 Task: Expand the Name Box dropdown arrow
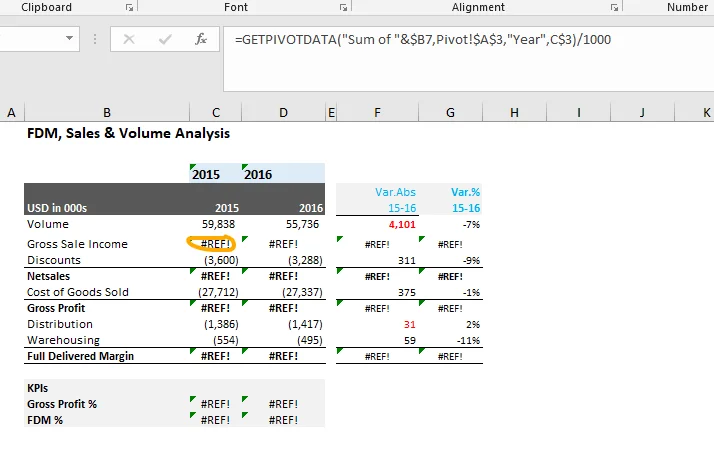69,39
